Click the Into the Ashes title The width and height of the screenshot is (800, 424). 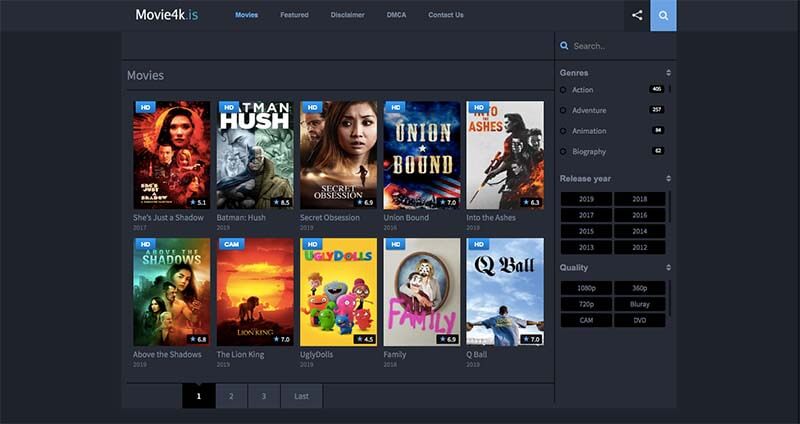[x=491, y=217]
